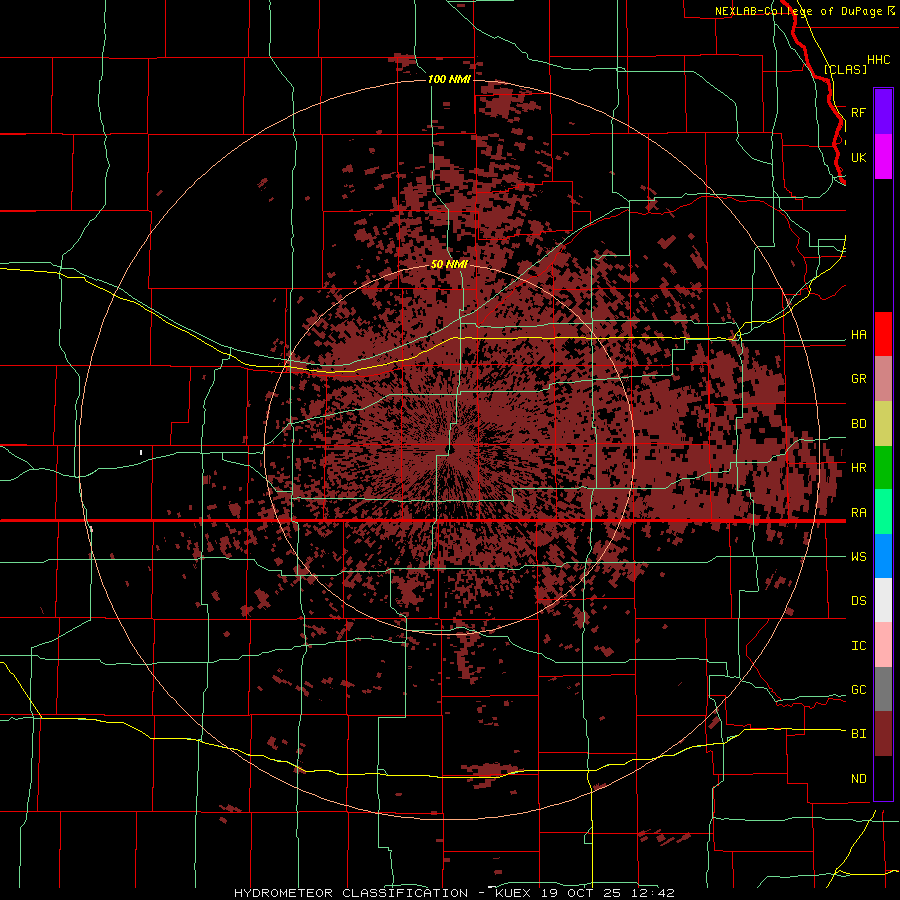Click the RF legend label
The width and height of the screenshot is (900, 900).
click(x=858, y=112)
